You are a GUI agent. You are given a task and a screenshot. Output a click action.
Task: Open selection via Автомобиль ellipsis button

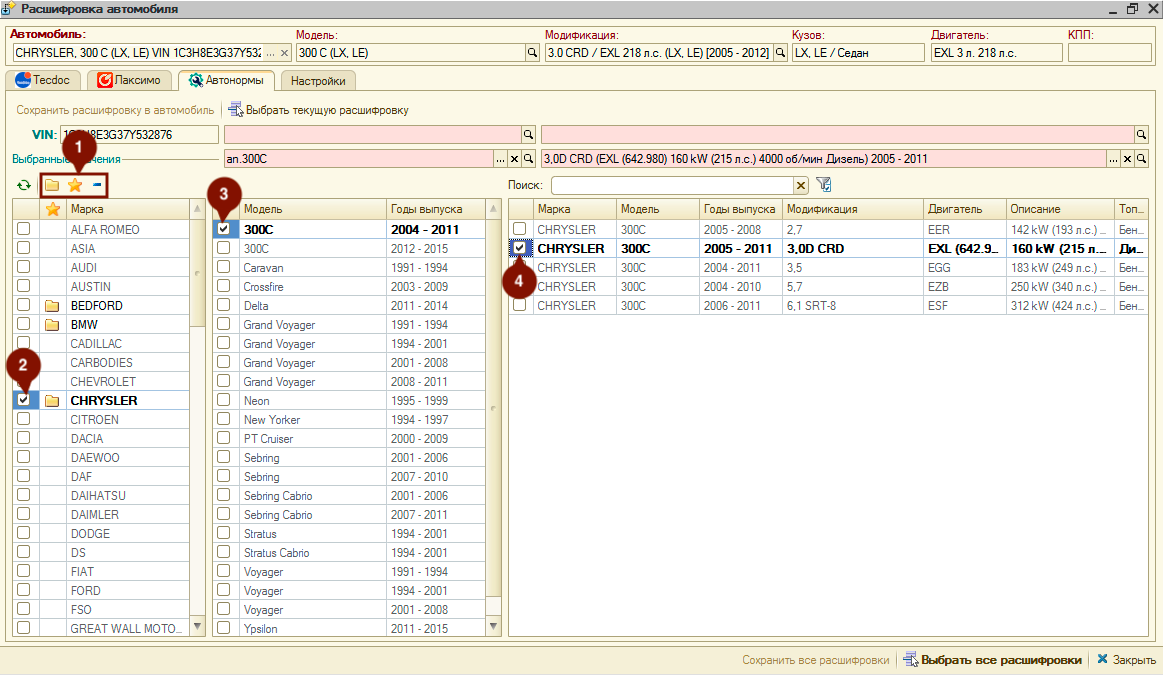[270, 53]
